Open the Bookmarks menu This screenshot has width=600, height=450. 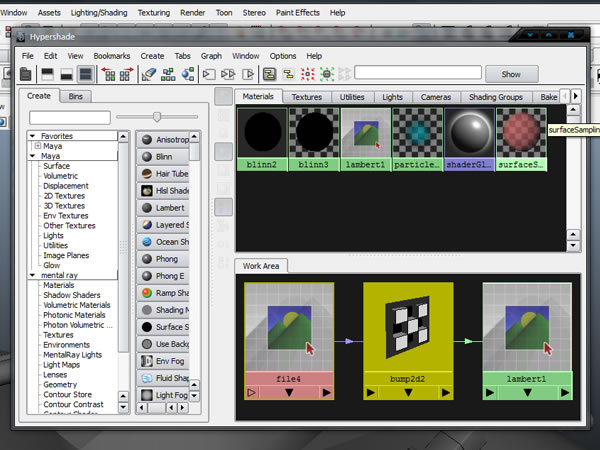[112, 56]
